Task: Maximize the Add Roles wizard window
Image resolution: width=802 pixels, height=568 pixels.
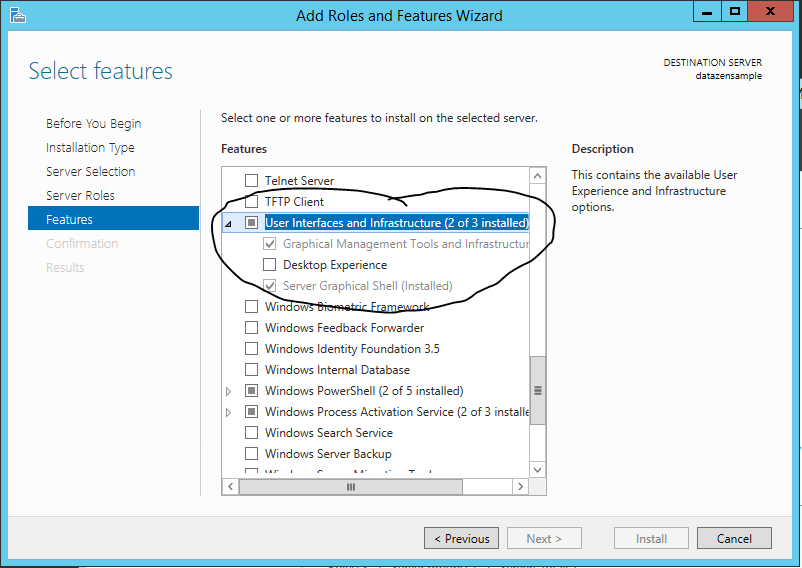Action: pyautogui.click(x=734, y=12)
